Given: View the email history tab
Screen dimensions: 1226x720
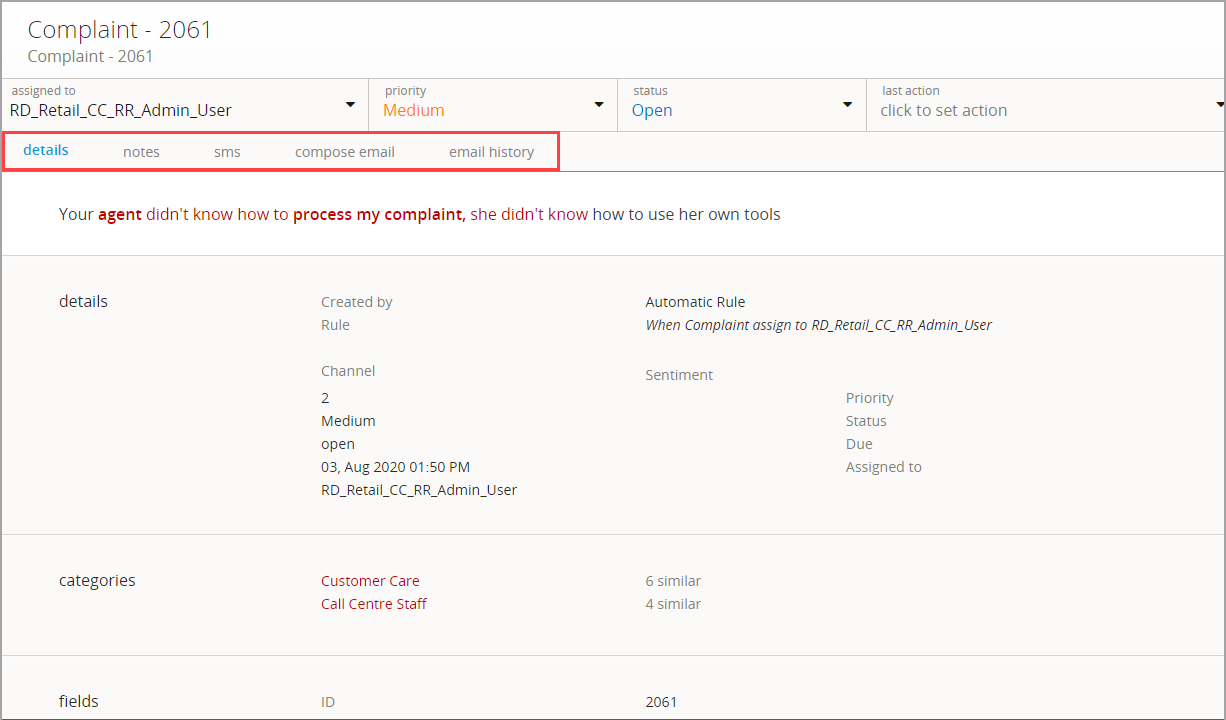Looking at the screenshot, I should click(x=491, y=152).
